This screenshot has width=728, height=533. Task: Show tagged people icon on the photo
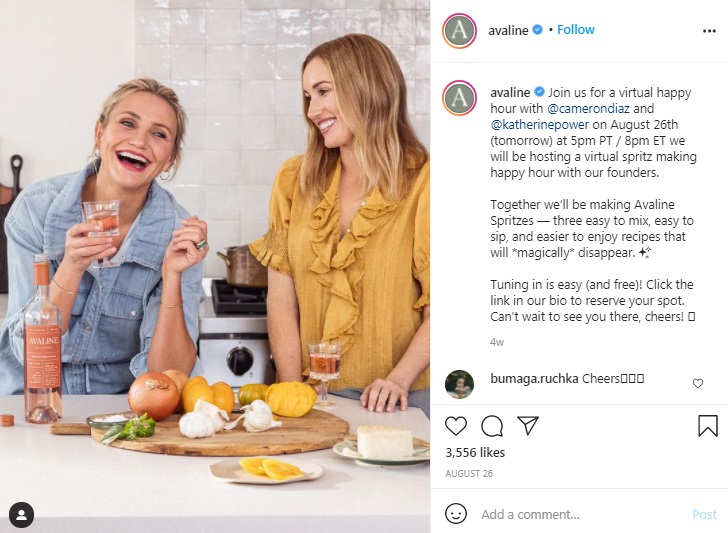point(21,515)
